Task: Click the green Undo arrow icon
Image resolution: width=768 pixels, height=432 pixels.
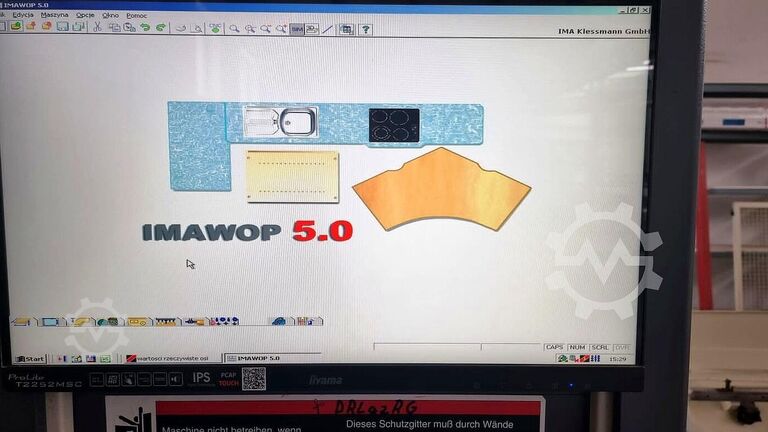Action: 145,27
